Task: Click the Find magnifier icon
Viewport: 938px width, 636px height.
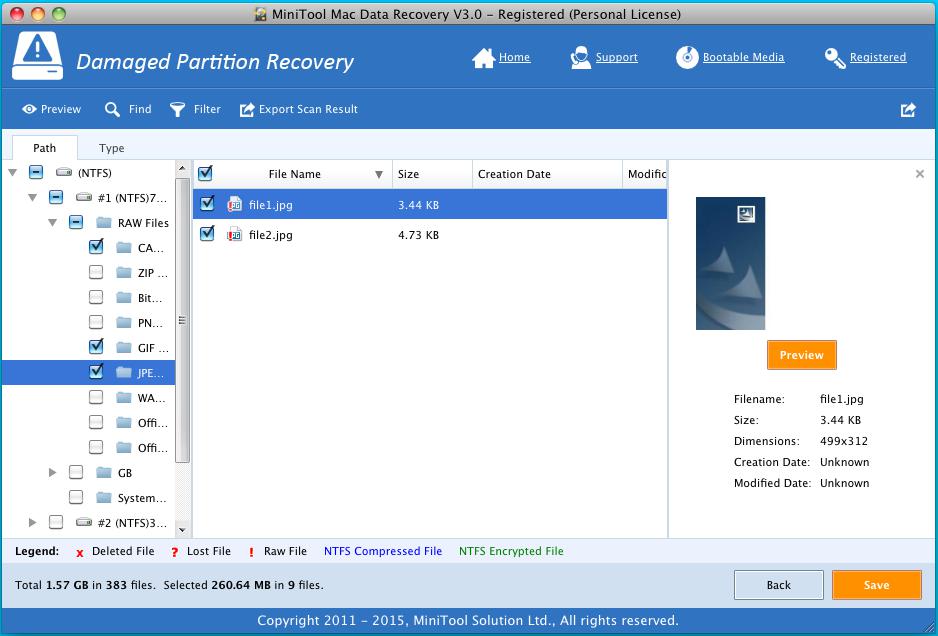Action: tap(112, 109)
